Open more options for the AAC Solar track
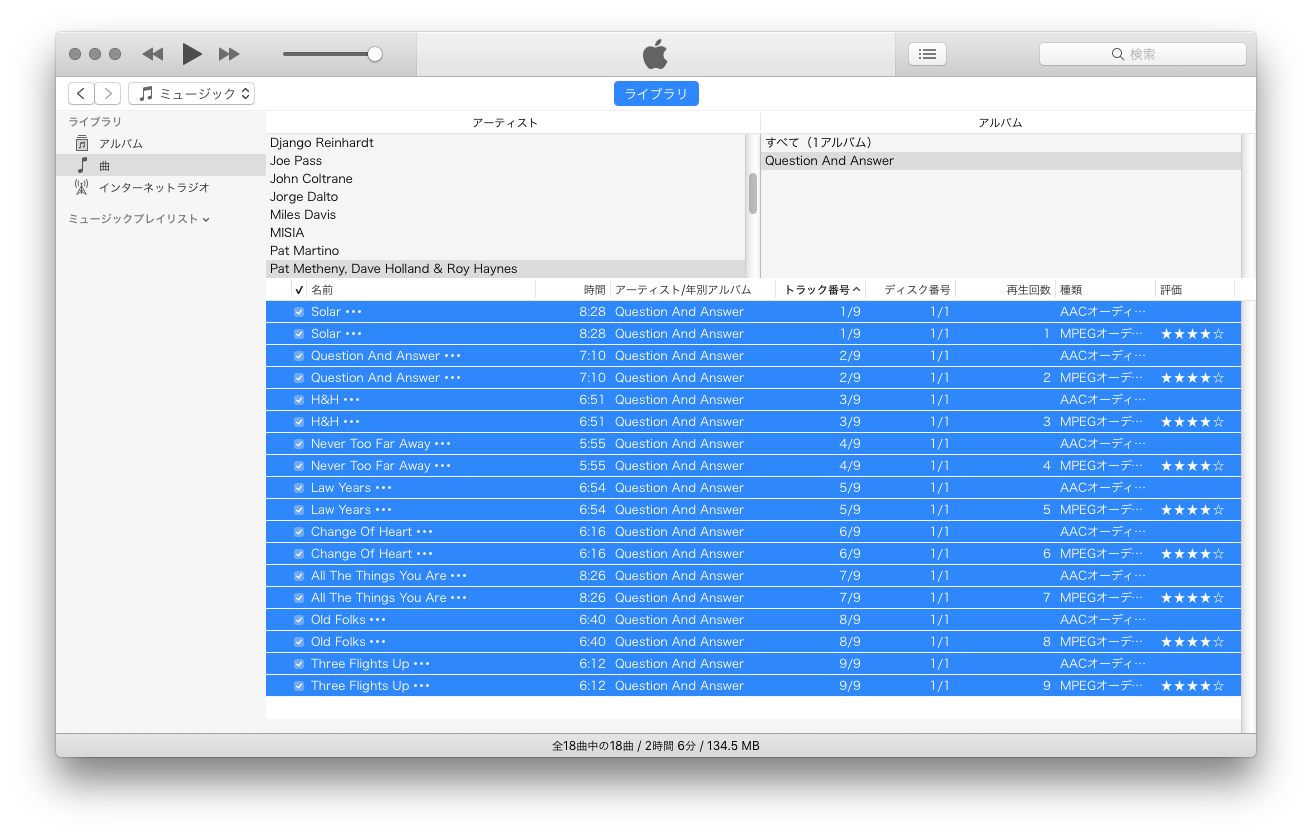1312x837 pixels. point(353,312)
